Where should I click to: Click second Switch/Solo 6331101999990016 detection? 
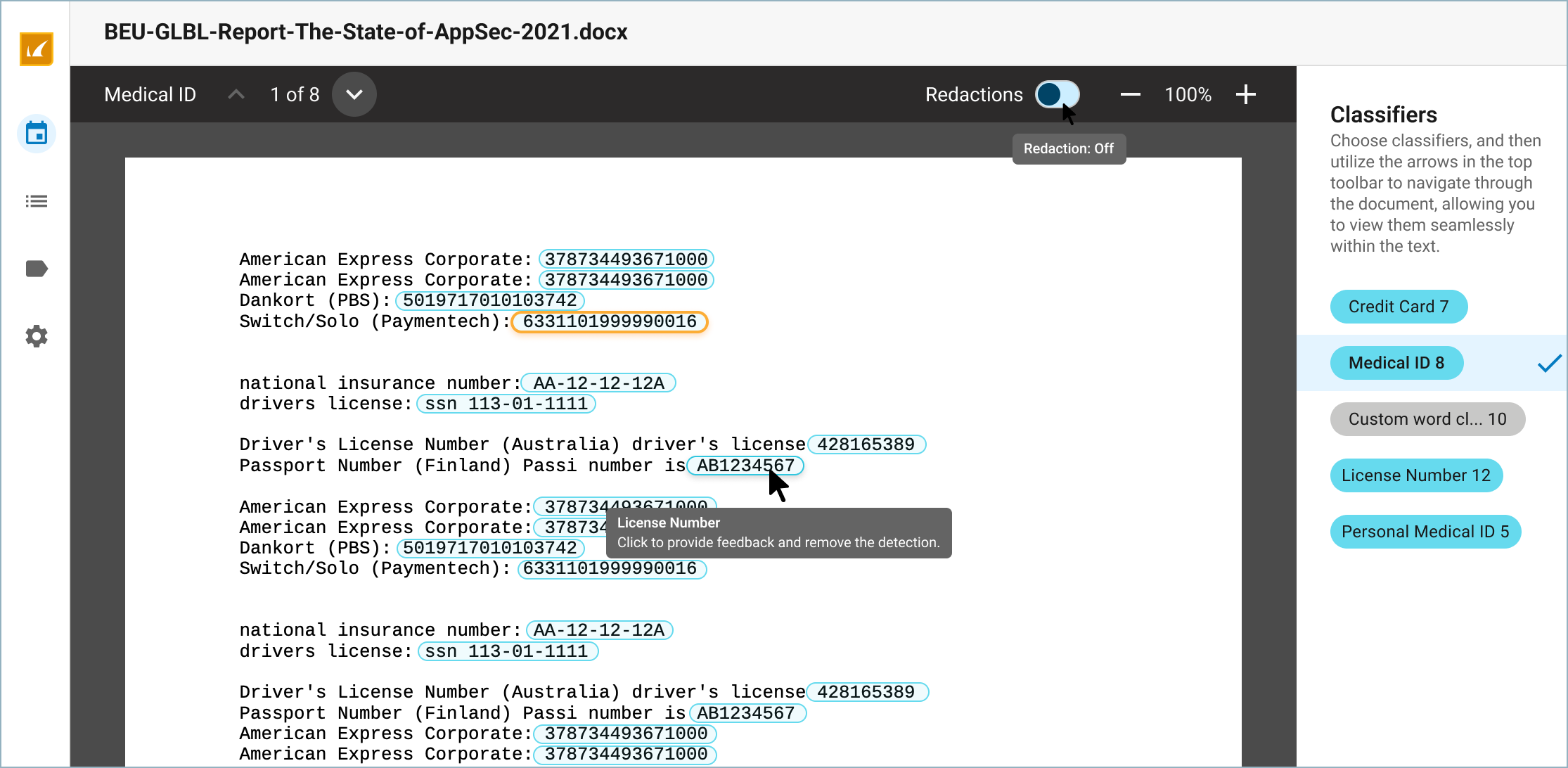pos(612,569)
